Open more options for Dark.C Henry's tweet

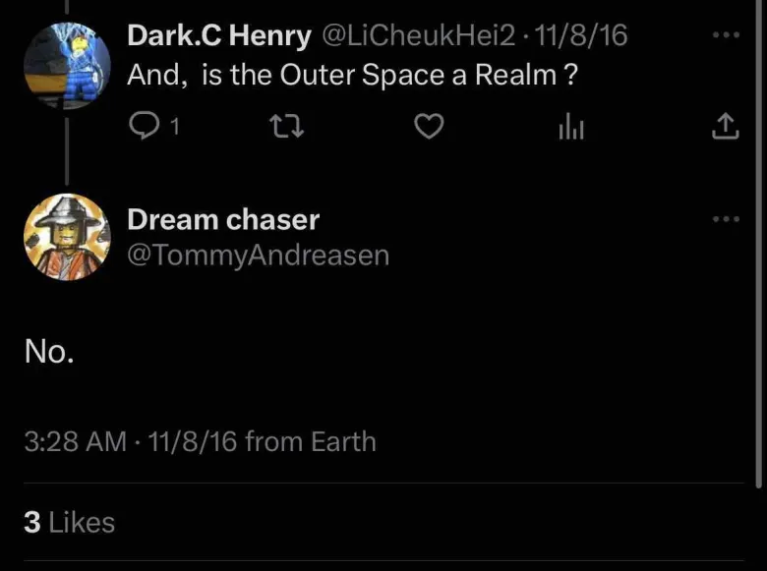pyautogui.click(x=727, y=35)
